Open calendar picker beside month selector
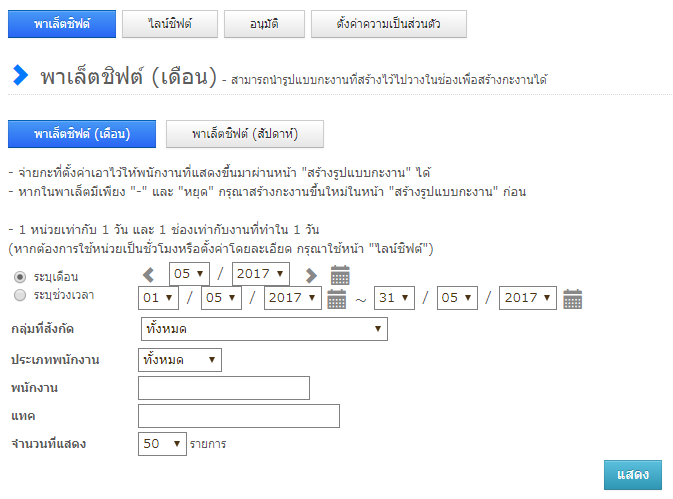 (340, 275)
